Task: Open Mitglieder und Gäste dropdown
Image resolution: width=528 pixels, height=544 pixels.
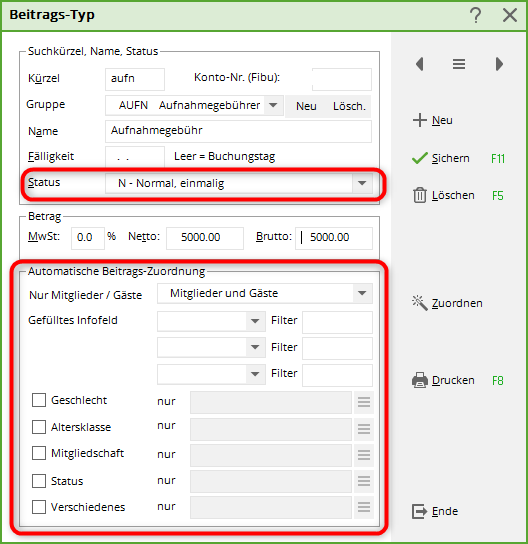Action: click(x=265, y=294)
